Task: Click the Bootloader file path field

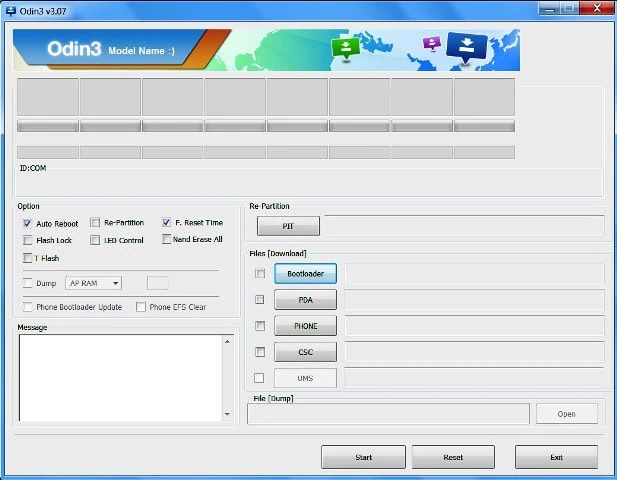Action: click(474, 273)
